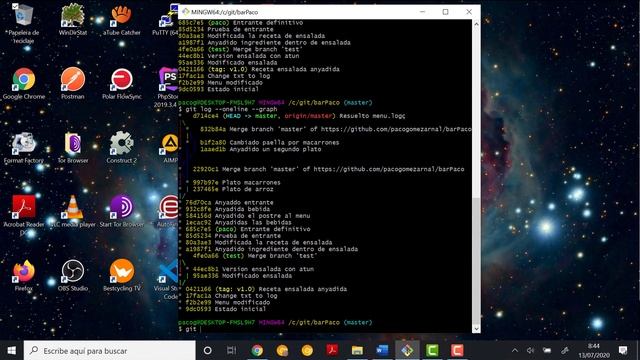Switch to Adobe Acrobat on the taskbar
The width and height of the screenshot is (640, 360).
[332, 350]
